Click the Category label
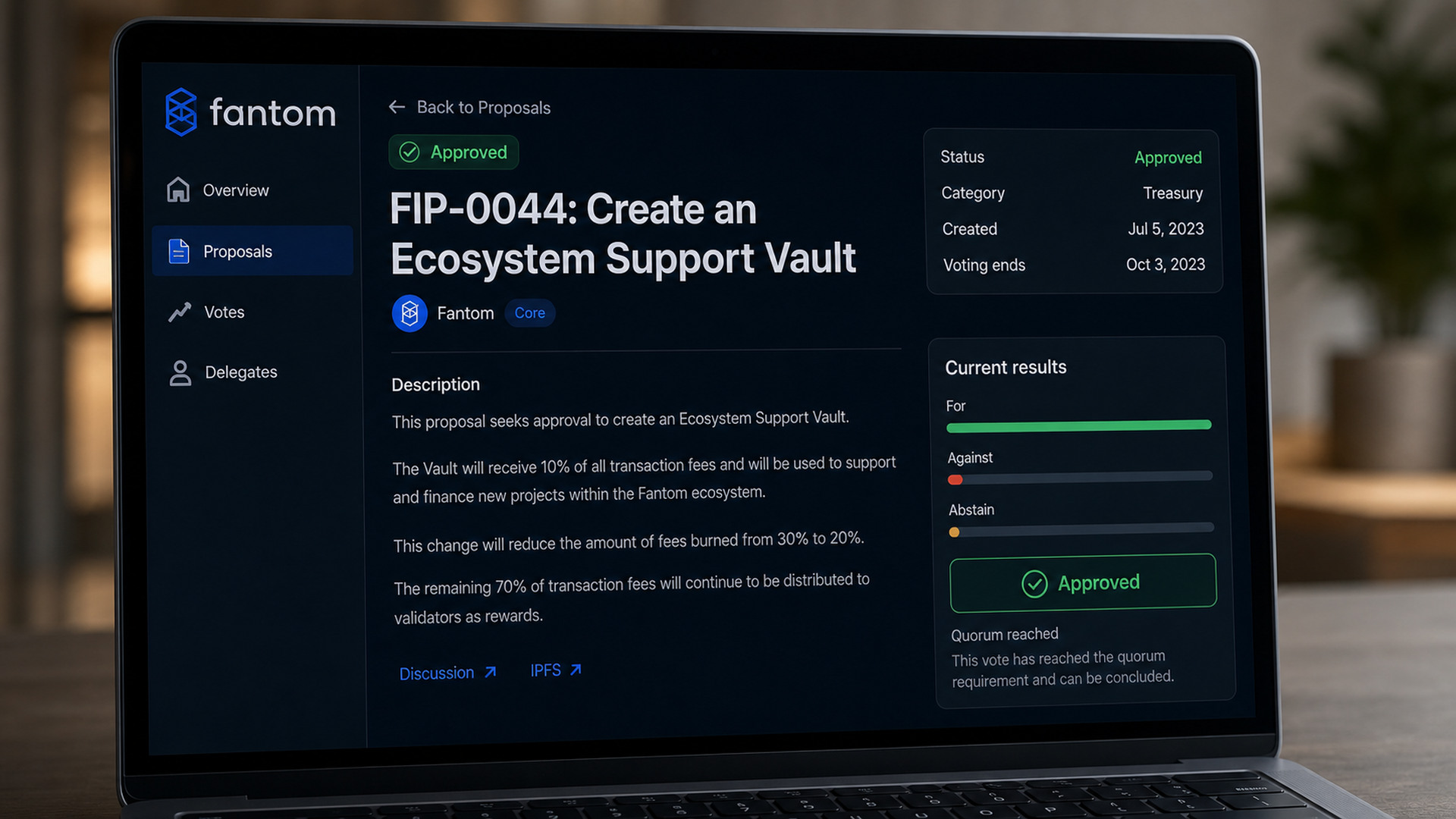This screenshot has height=819, width=1456. (x=973, y=193)
